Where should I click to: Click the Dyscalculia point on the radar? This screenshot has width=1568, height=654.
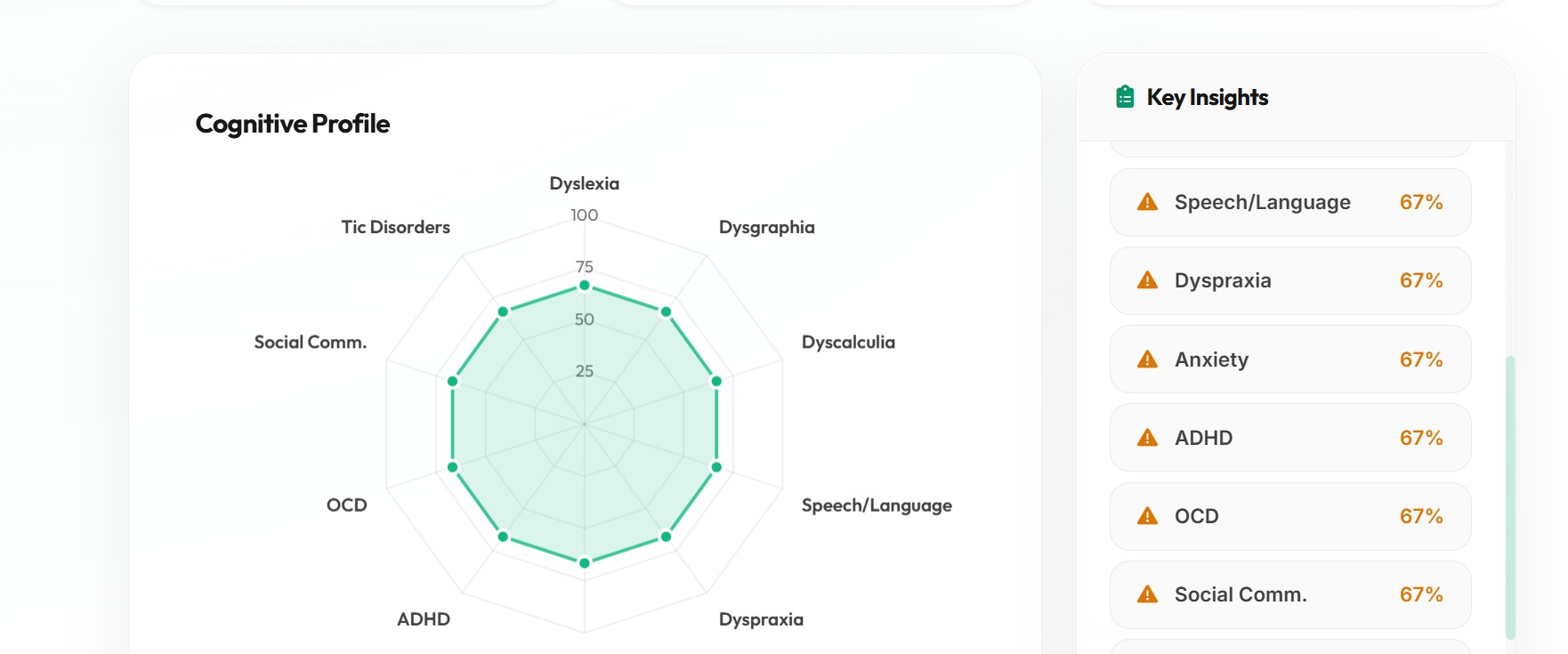[716, 381]
